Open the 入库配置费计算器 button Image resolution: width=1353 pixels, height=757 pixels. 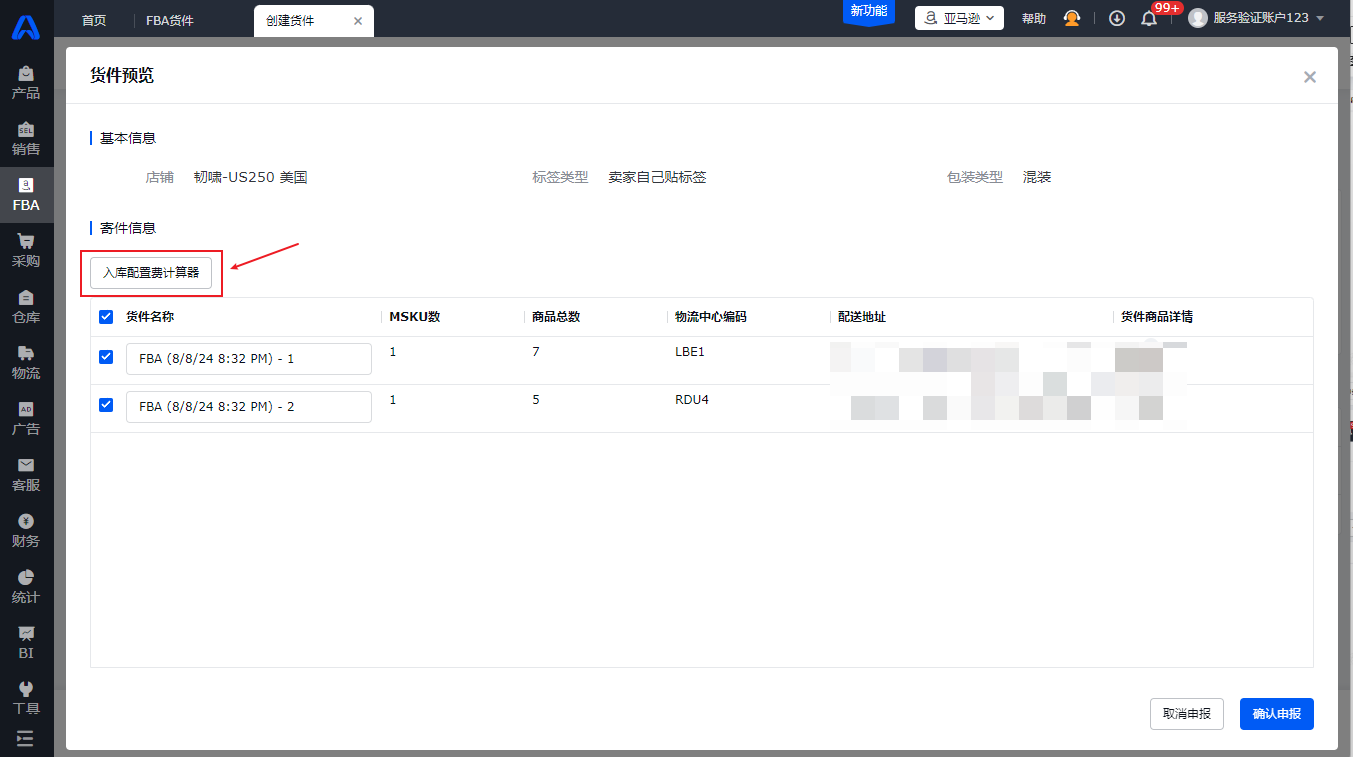151,273
